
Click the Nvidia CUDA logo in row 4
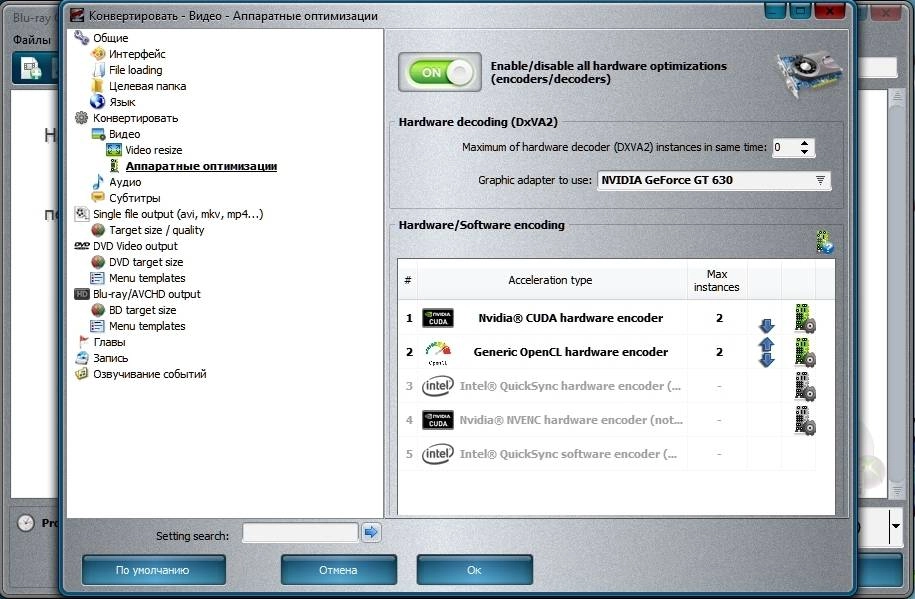438,420
